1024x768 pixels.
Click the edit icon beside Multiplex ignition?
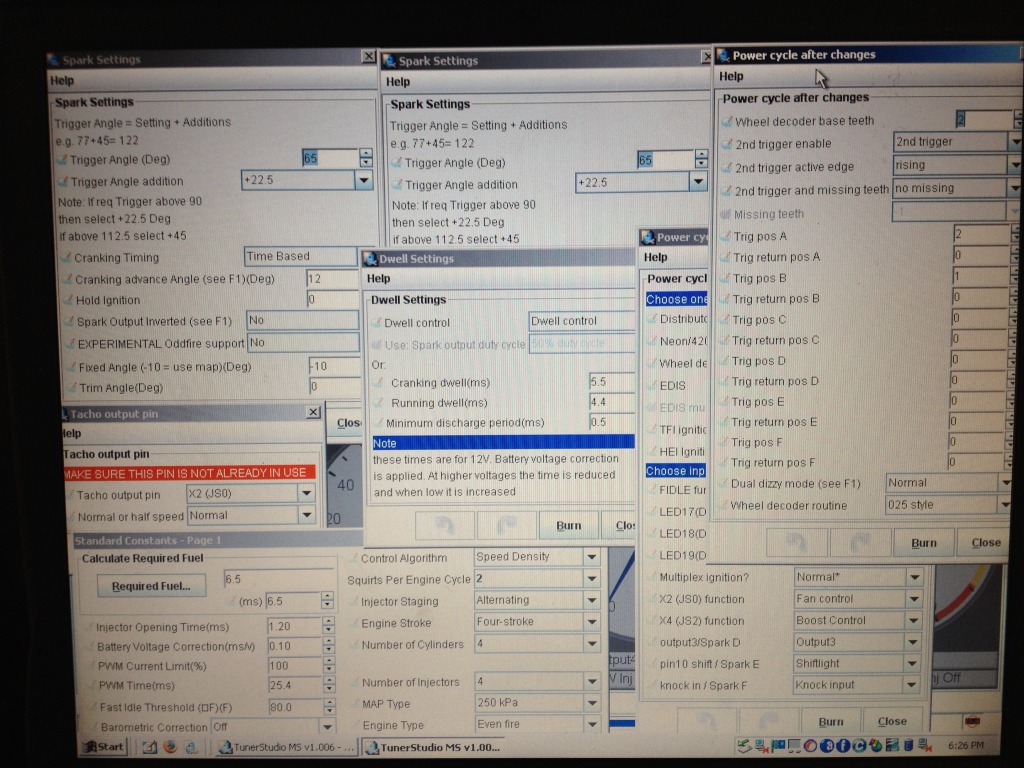(652, 577)
